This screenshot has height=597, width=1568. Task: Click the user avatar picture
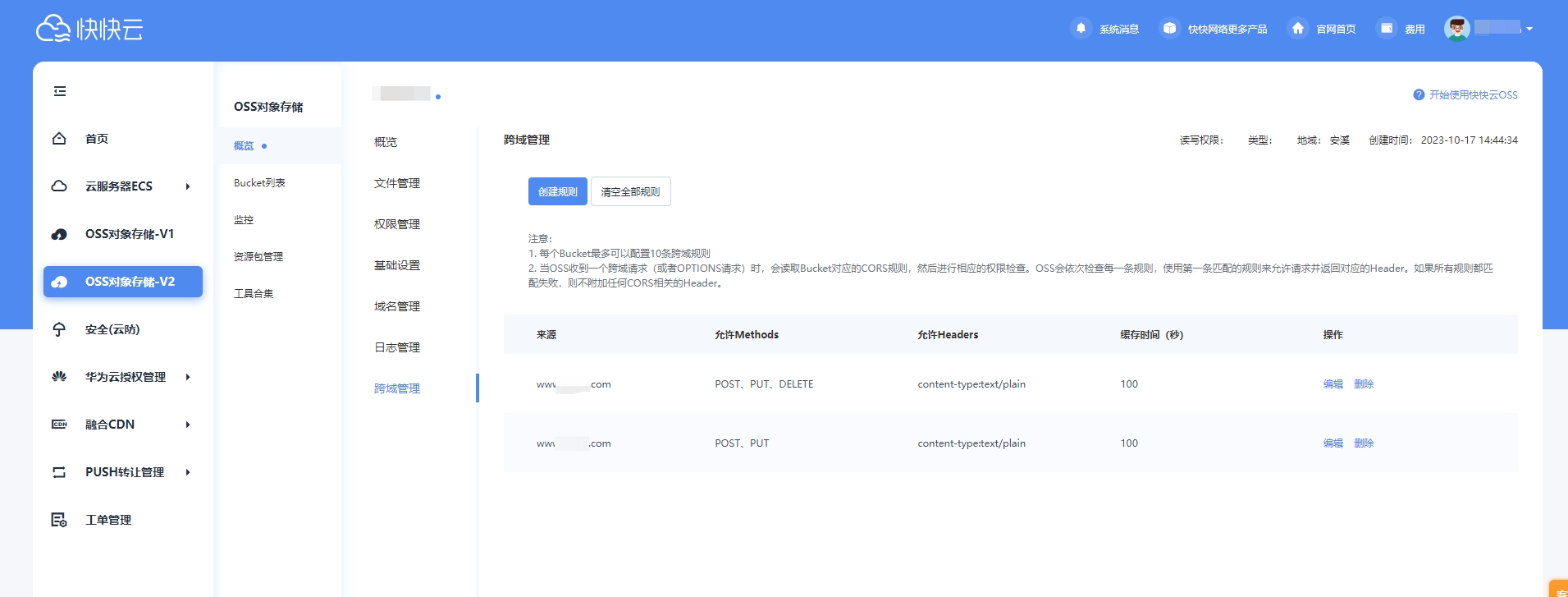click(x=1456, y=29)
